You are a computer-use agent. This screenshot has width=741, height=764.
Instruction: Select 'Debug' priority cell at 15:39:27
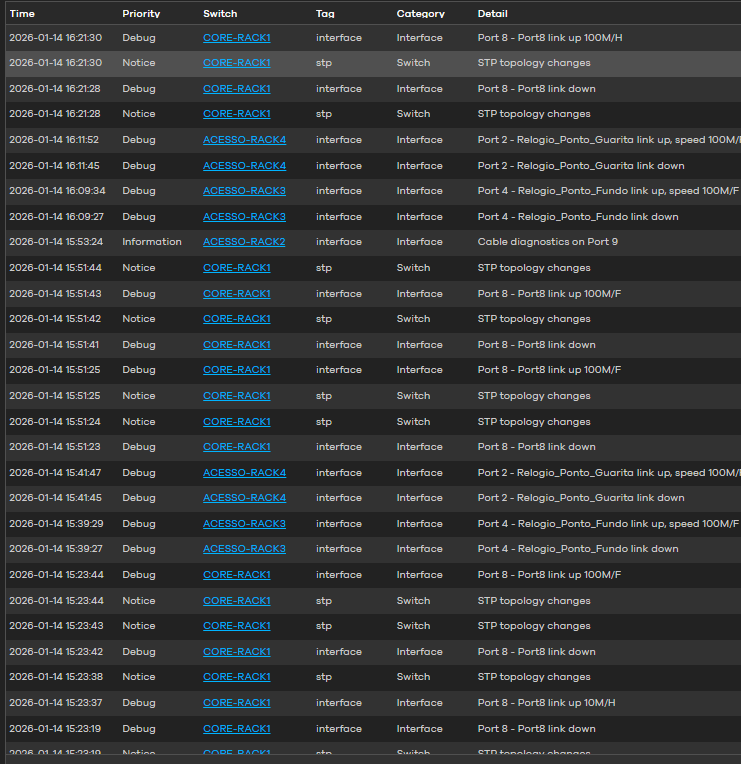tap(138, 549)
